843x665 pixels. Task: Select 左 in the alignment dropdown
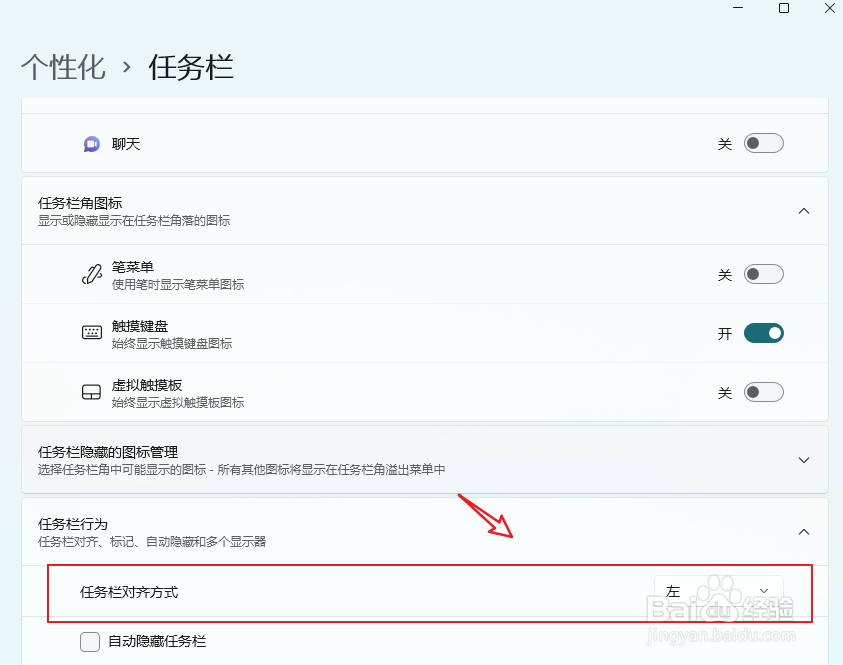[x=673, y=590]
